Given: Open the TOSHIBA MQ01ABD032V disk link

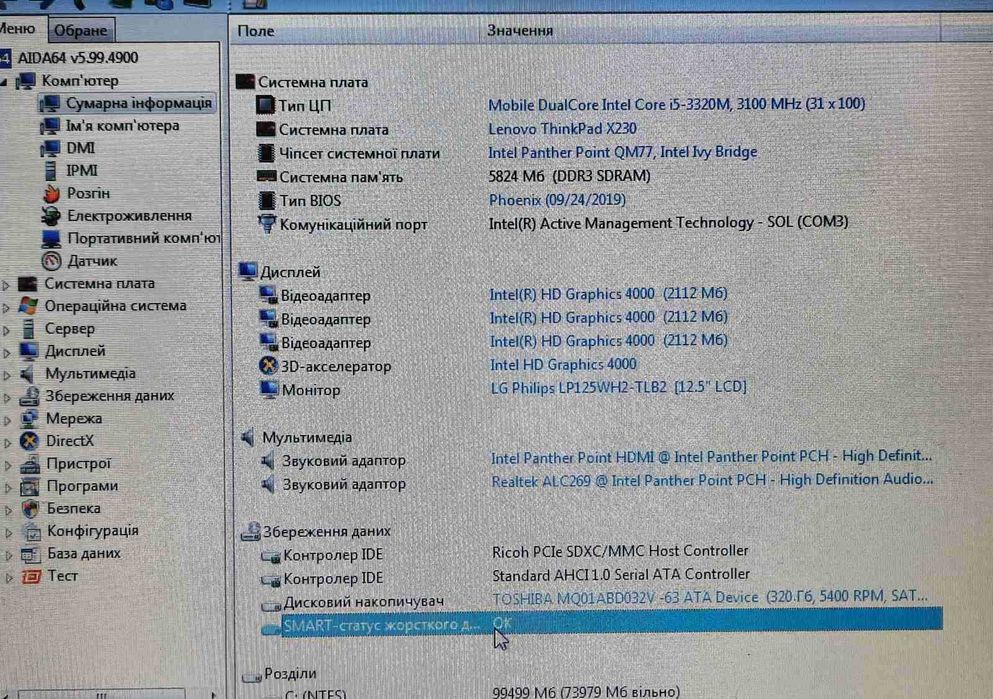Looking at the screenshot, I should 710,597.
